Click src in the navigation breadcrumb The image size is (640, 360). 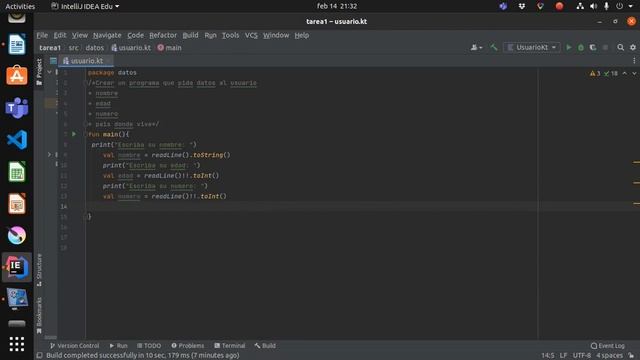(x=73, y=48)
